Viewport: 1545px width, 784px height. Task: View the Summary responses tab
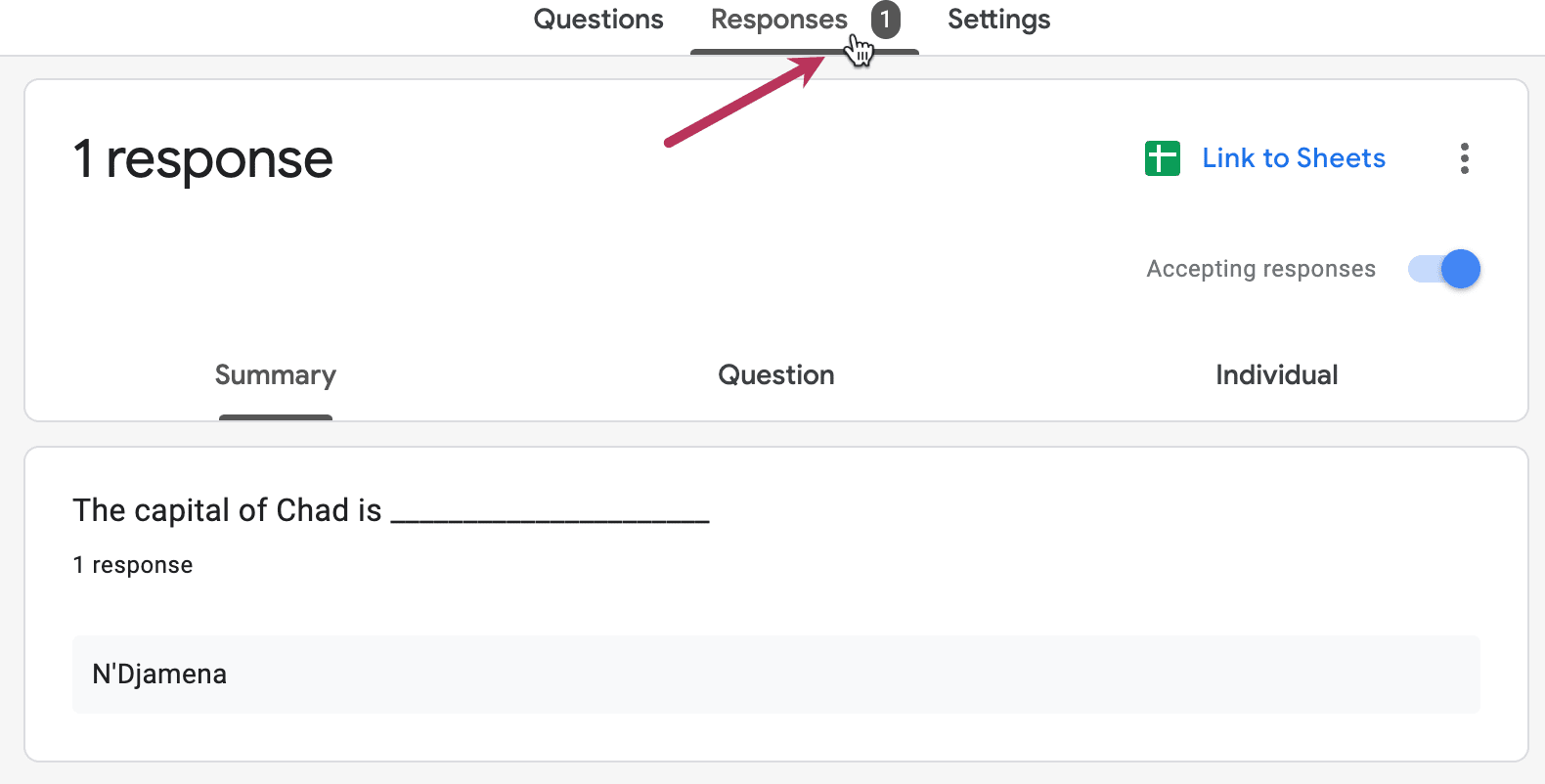coord(275,374)
